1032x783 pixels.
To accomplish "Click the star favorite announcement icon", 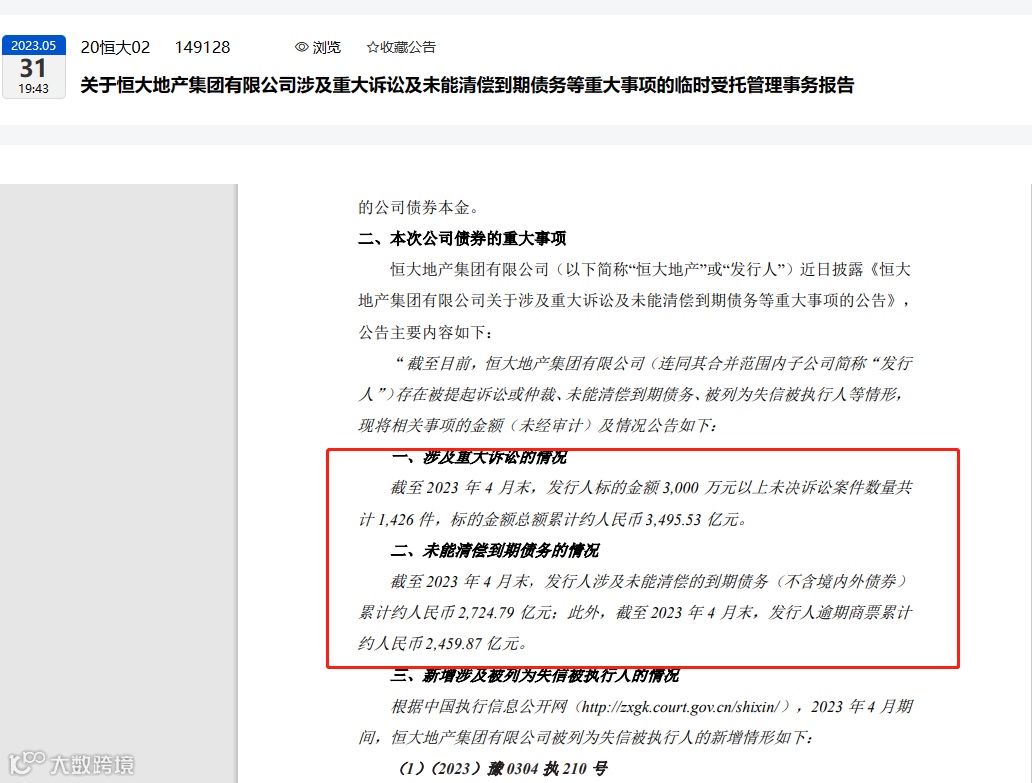I will (373, 47).
